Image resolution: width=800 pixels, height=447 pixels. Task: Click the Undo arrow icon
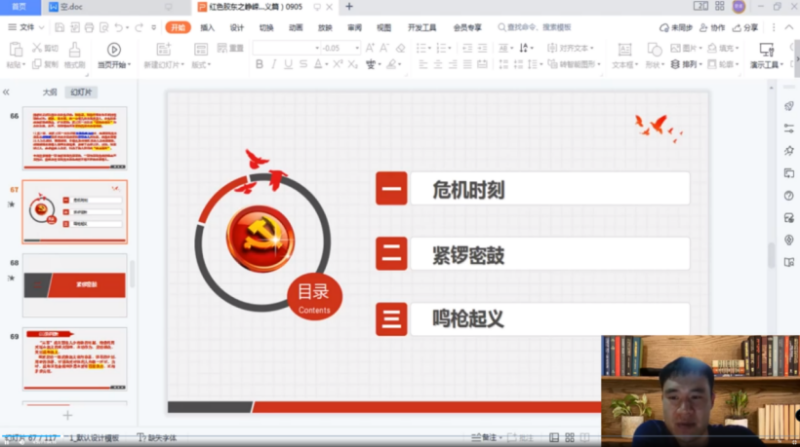click(118, 28)
